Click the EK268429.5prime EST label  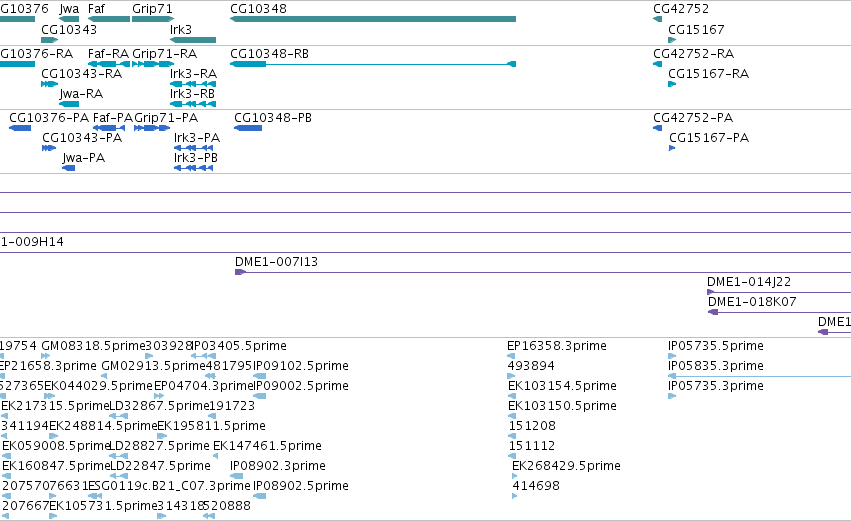pos(567,466)
